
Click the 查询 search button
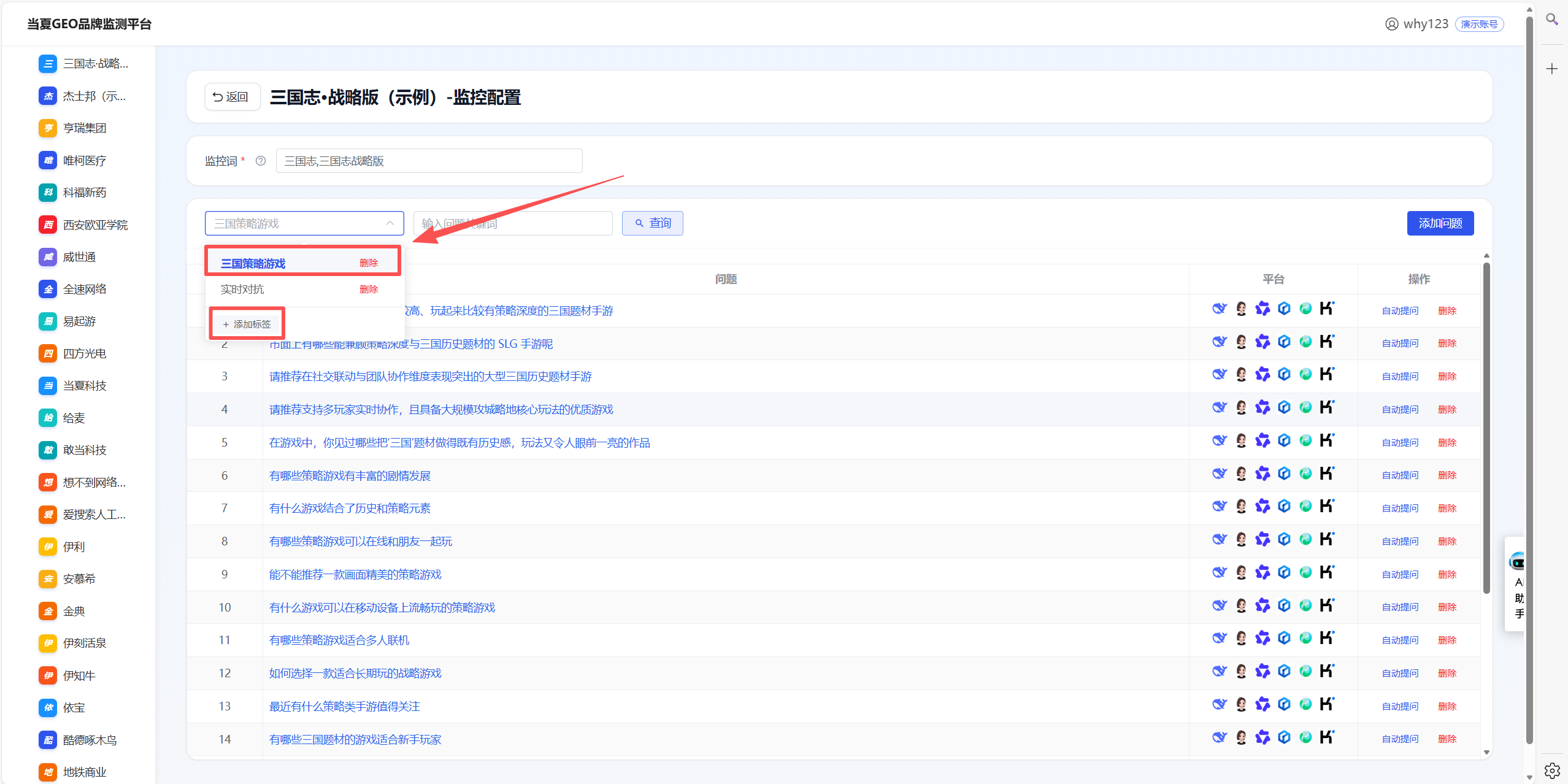click(x=652, y=223)
